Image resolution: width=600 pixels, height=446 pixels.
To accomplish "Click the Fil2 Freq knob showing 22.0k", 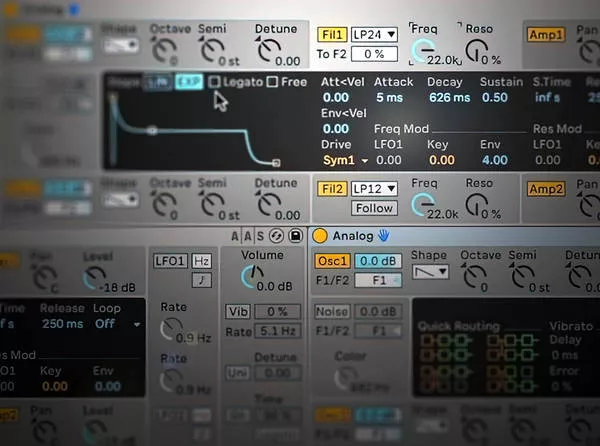I will [x=422, y=204].
